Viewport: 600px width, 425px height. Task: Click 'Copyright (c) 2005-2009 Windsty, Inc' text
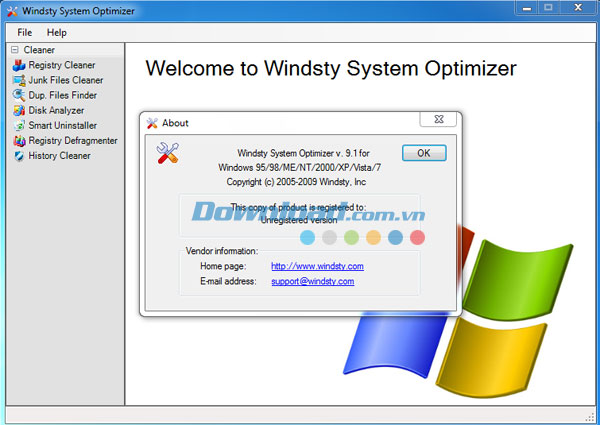[x=296, y=182]
